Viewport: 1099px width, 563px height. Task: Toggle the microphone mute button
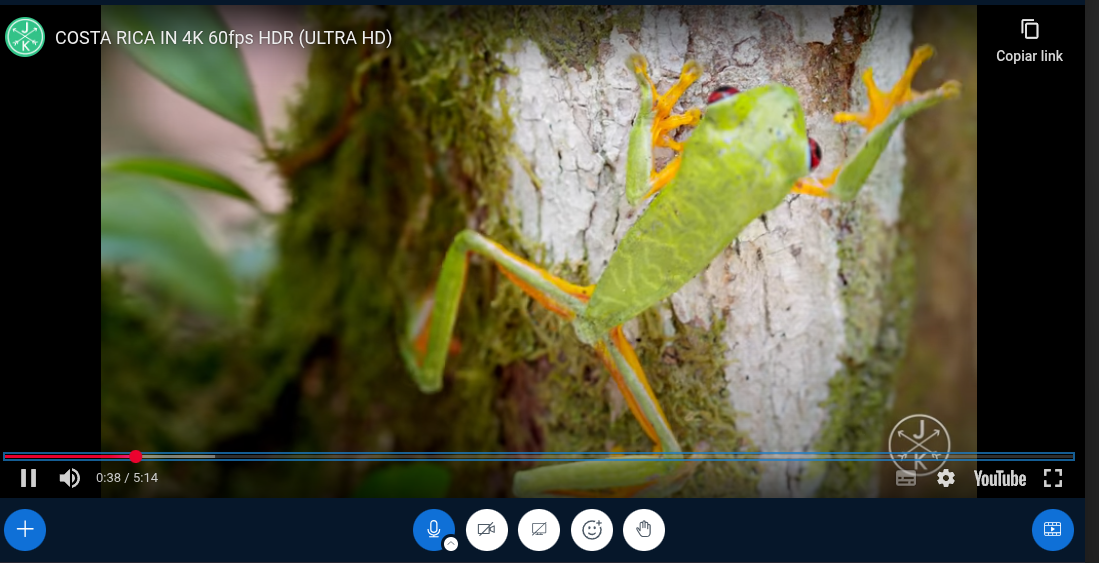coord(433,529)
